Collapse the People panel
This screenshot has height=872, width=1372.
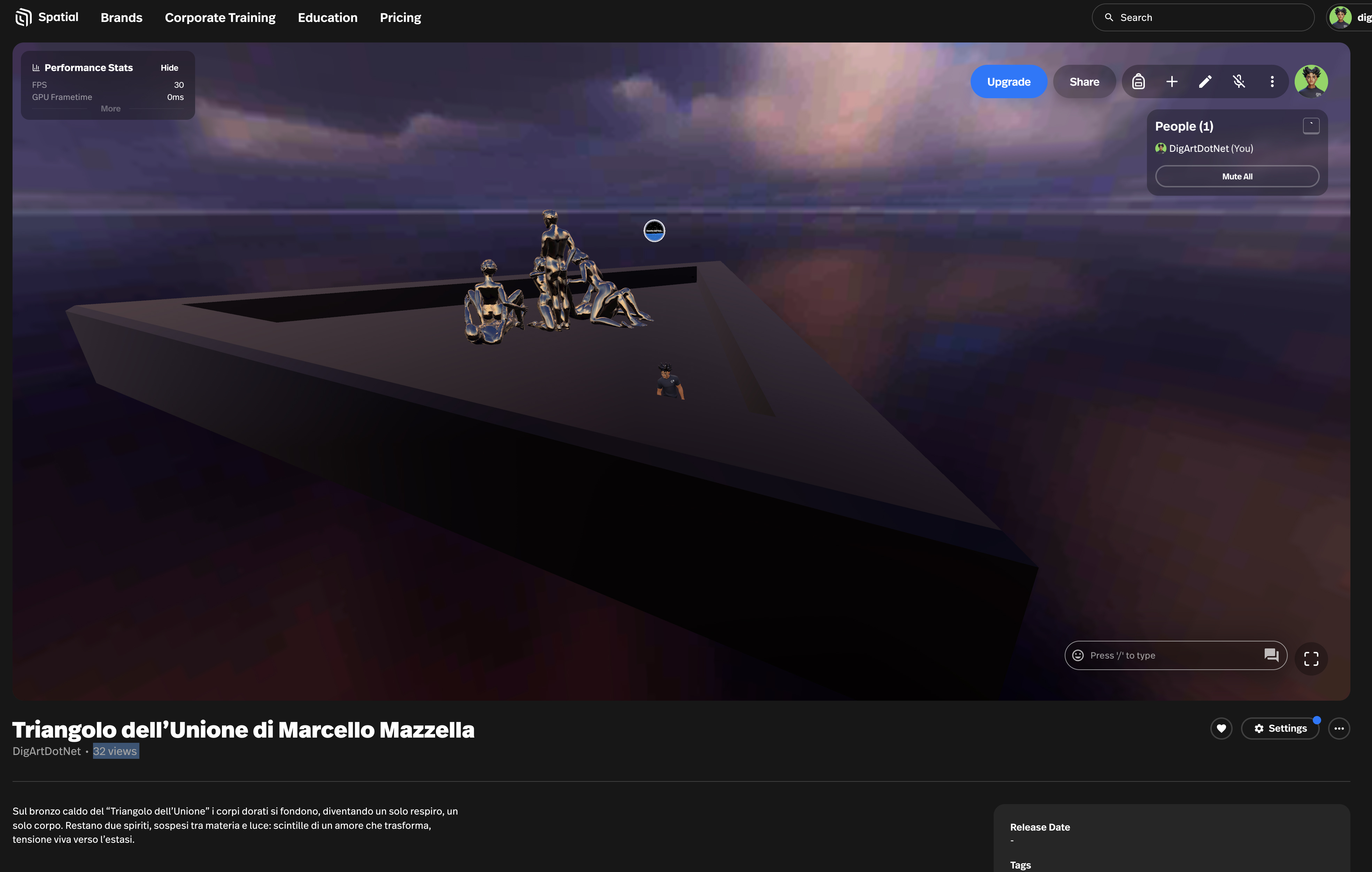click(x=1310, y=126)
